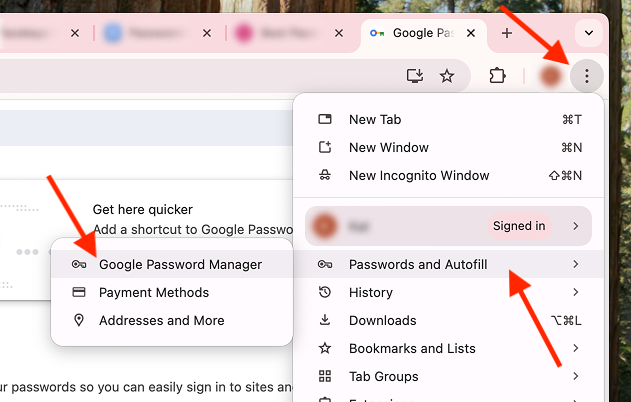Viewport: 631px width, 402px height.
Task: Click key icon beside Passwords and Autofill
Action: click(325, 264)
